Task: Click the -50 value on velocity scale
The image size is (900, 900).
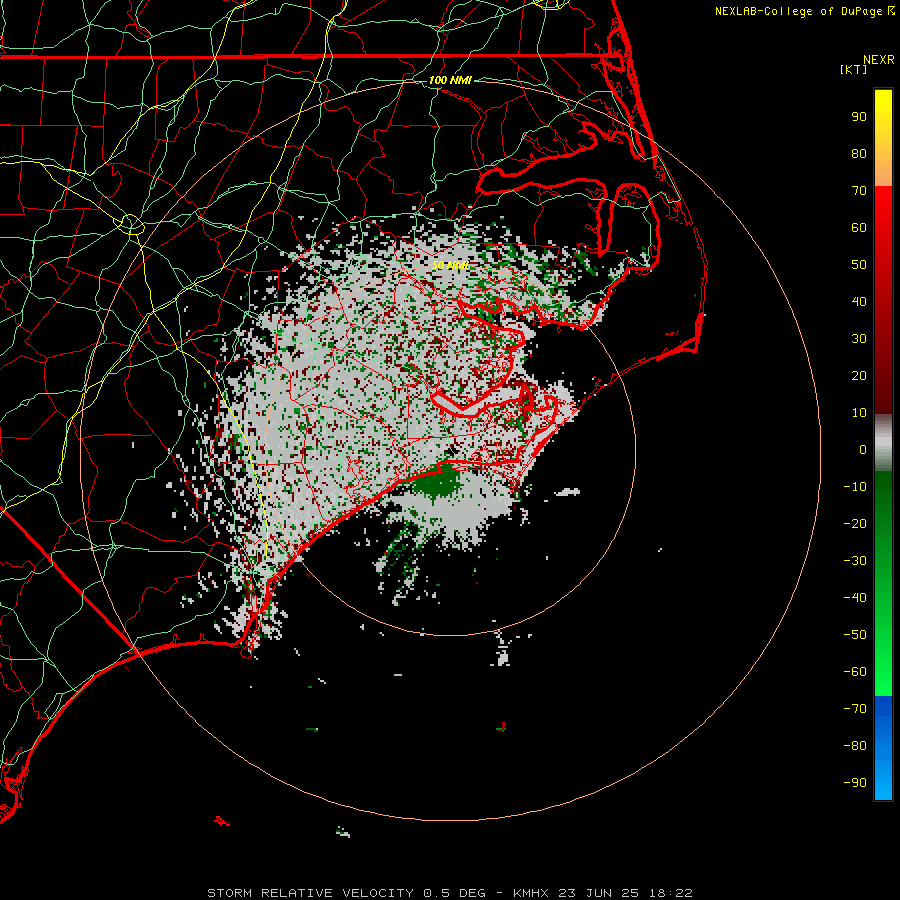Action: click(x=855, y=635)
